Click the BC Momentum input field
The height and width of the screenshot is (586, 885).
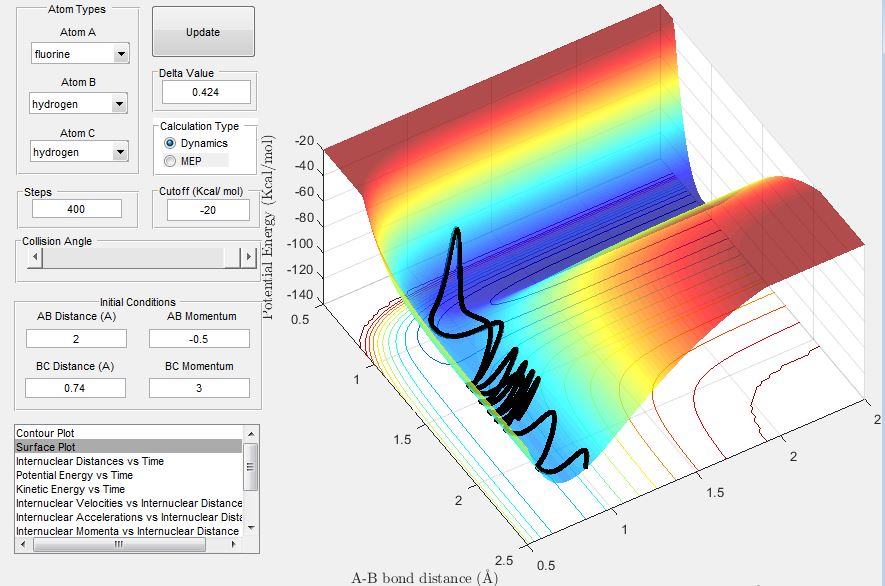pos(199,388)
